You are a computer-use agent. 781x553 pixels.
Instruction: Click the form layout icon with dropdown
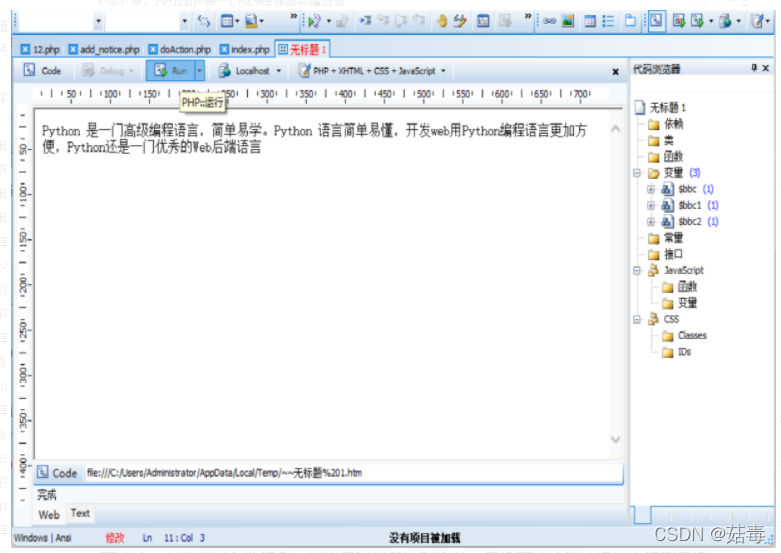point(227,21)
